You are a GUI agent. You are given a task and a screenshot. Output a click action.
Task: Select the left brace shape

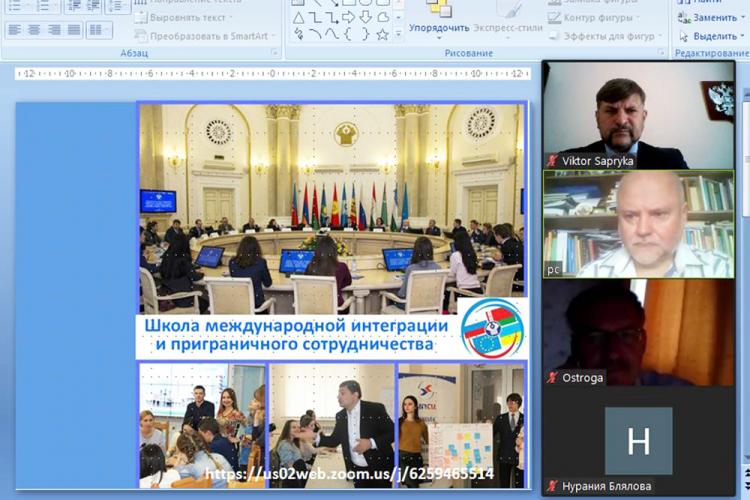(348, 34)
